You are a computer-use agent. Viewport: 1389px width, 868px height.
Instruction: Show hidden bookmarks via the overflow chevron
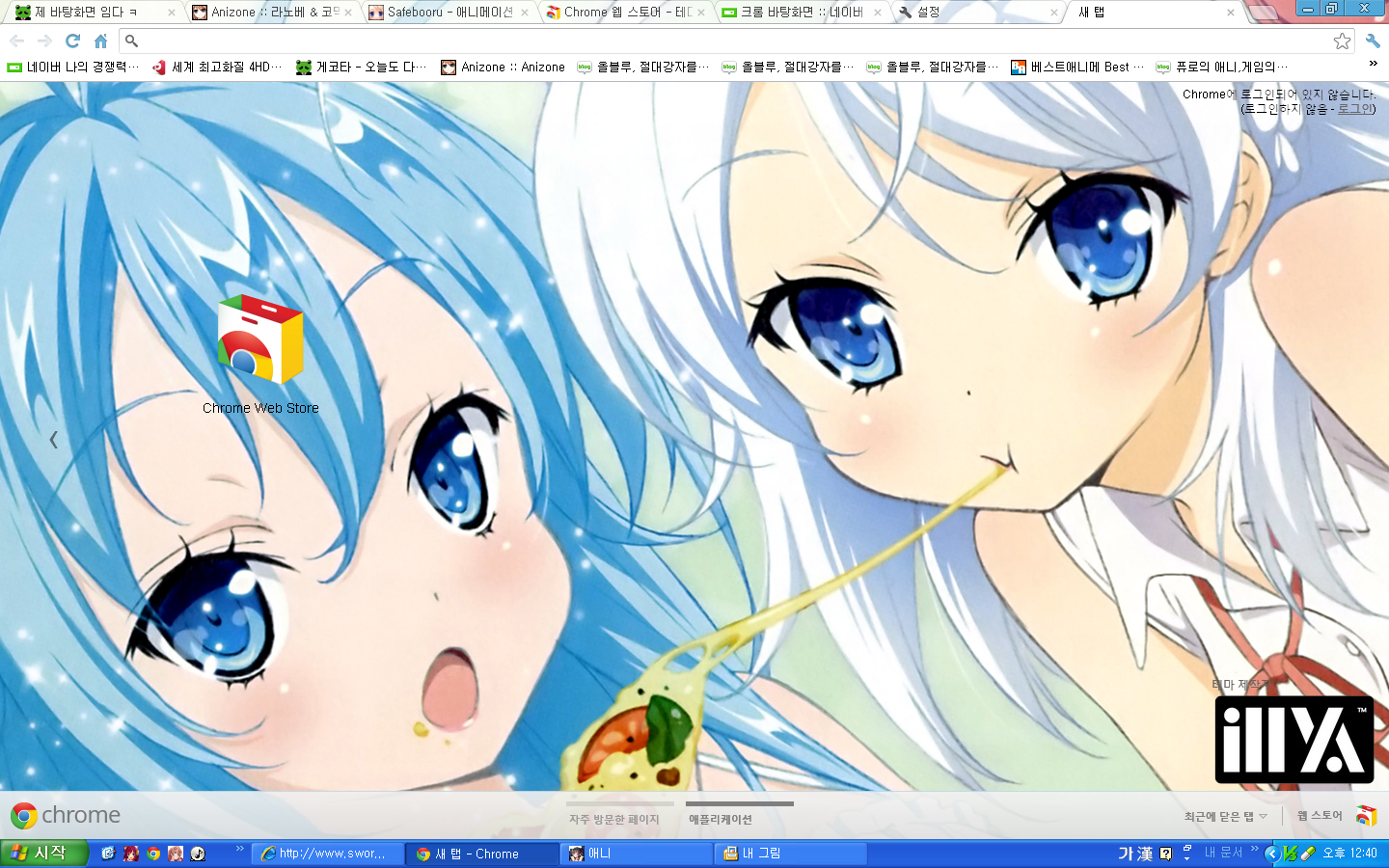1374,64
